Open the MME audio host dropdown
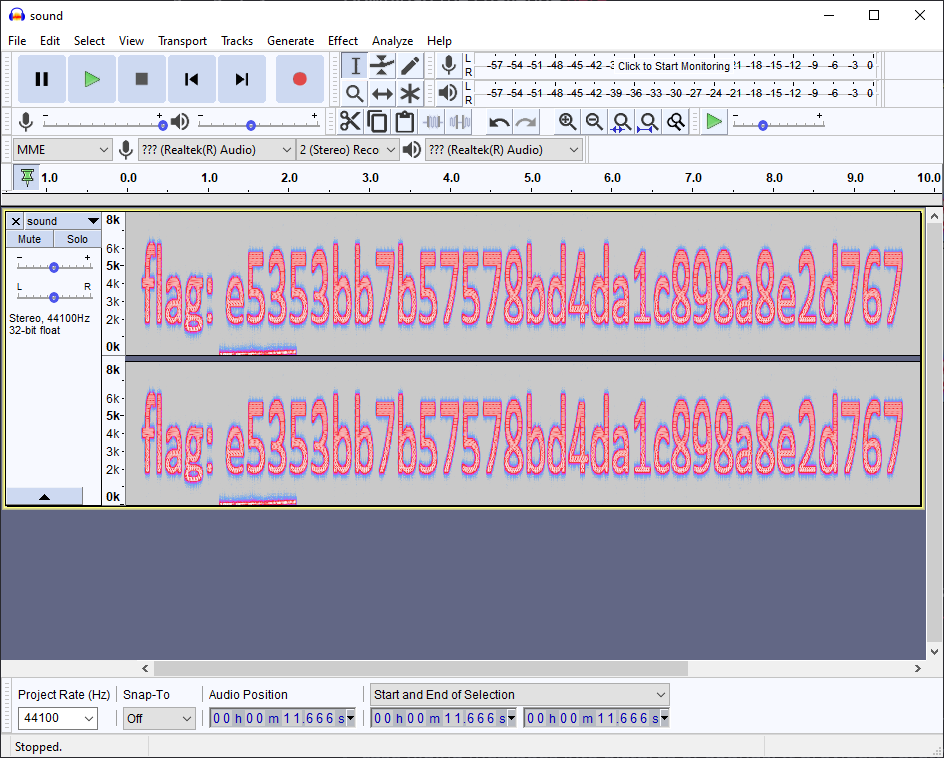This screenshot has width=944, height=758. (62, 148)
